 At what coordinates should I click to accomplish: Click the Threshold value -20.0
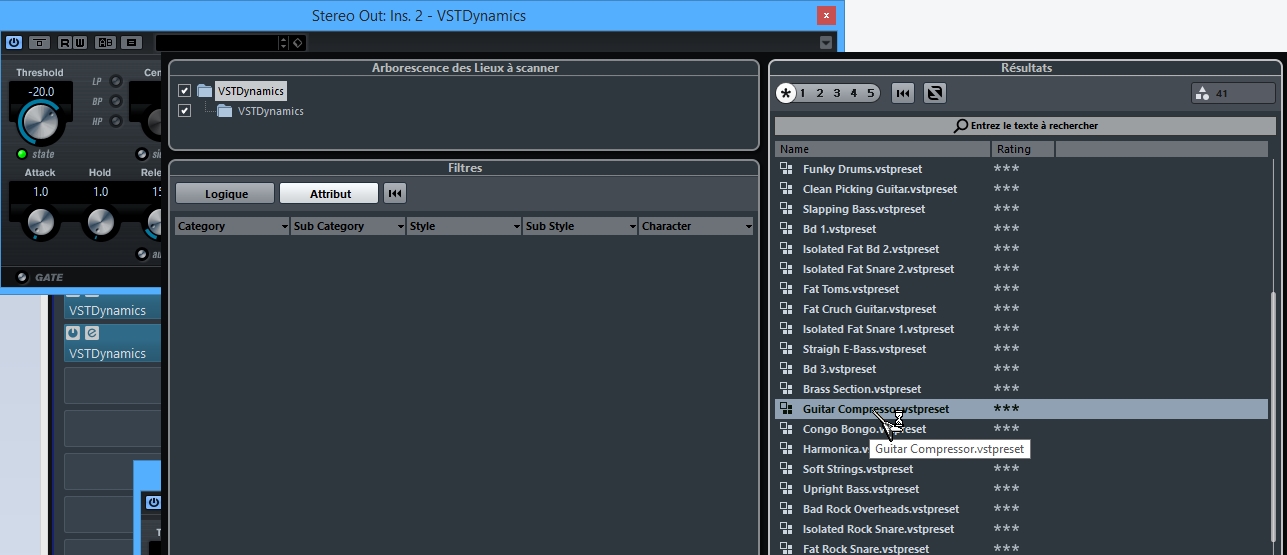click(40, 91)
